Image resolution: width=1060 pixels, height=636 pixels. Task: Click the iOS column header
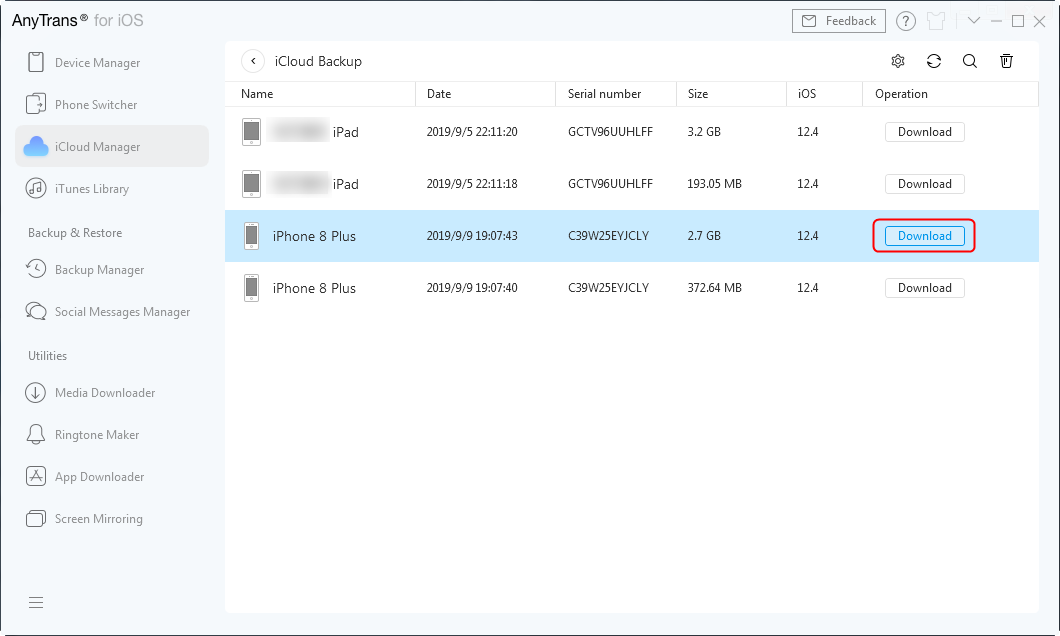point(806,94)
